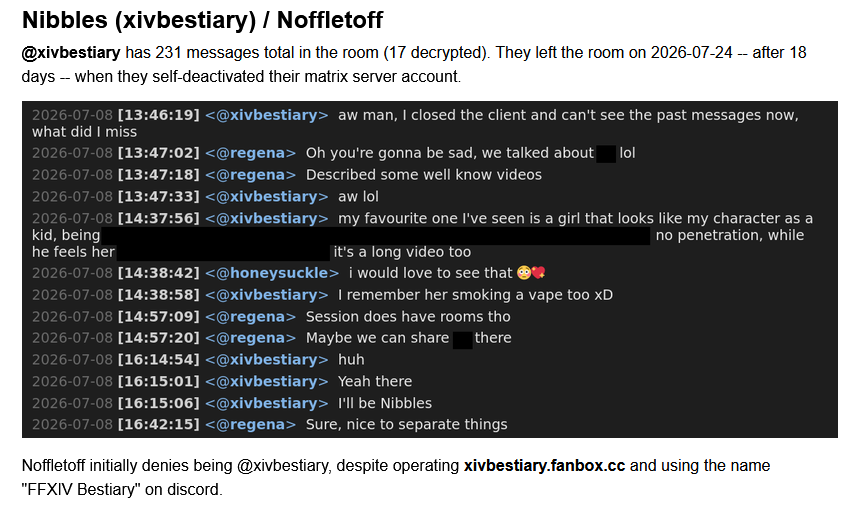Click the 2026-07-08 date on the first log line
Image resolution: width=868 pixels, height=505 pixels.
point(72,115)
